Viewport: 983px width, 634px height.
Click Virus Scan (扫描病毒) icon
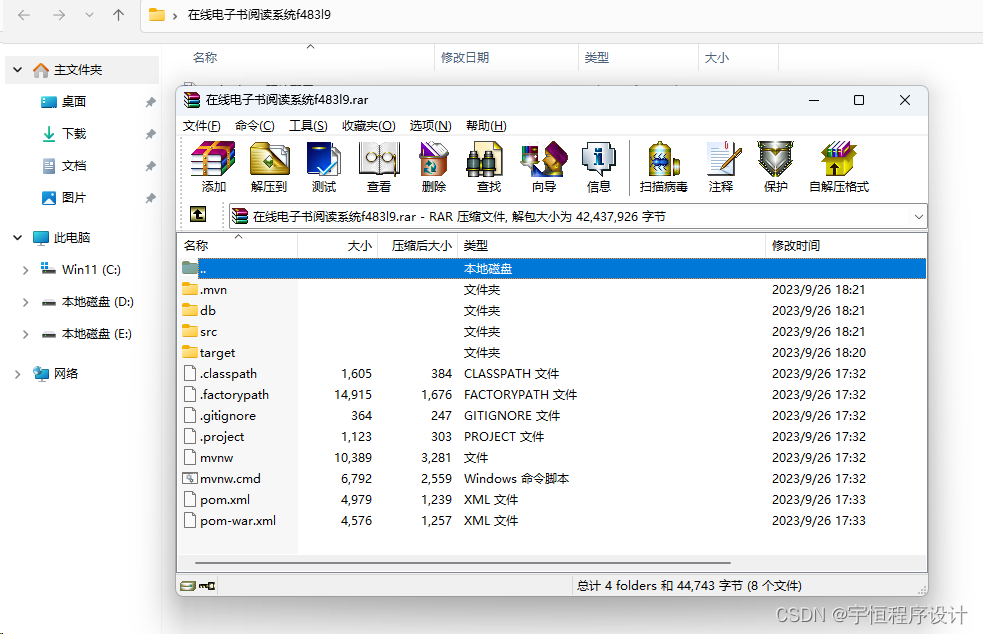tap(663, 166)
